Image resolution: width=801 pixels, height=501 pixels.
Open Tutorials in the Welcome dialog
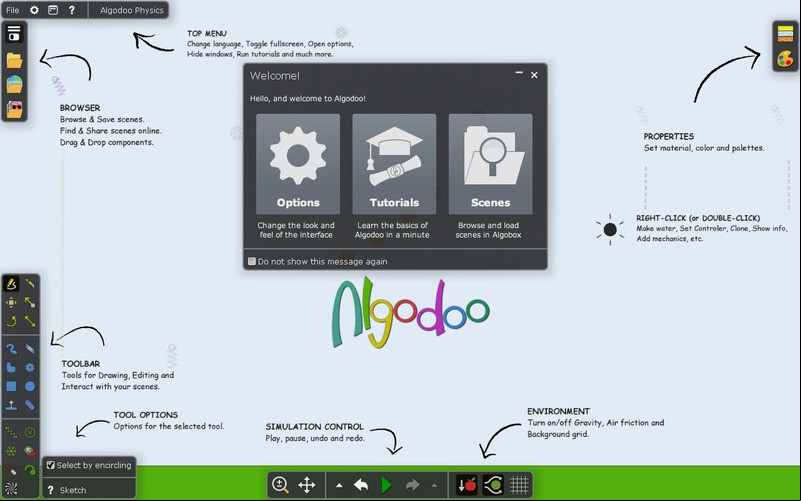click(x=394, y=164)
